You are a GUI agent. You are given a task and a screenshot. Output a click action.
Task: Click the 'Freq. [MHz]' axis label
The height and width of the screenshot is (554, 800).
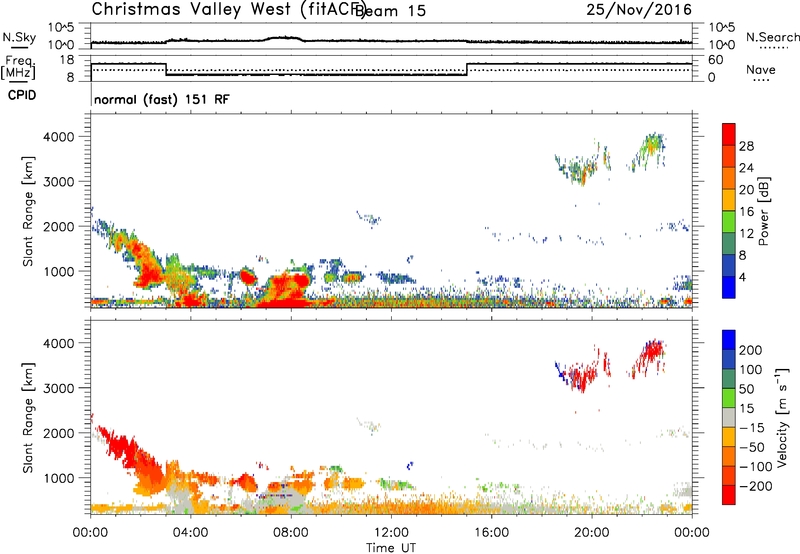18,67
